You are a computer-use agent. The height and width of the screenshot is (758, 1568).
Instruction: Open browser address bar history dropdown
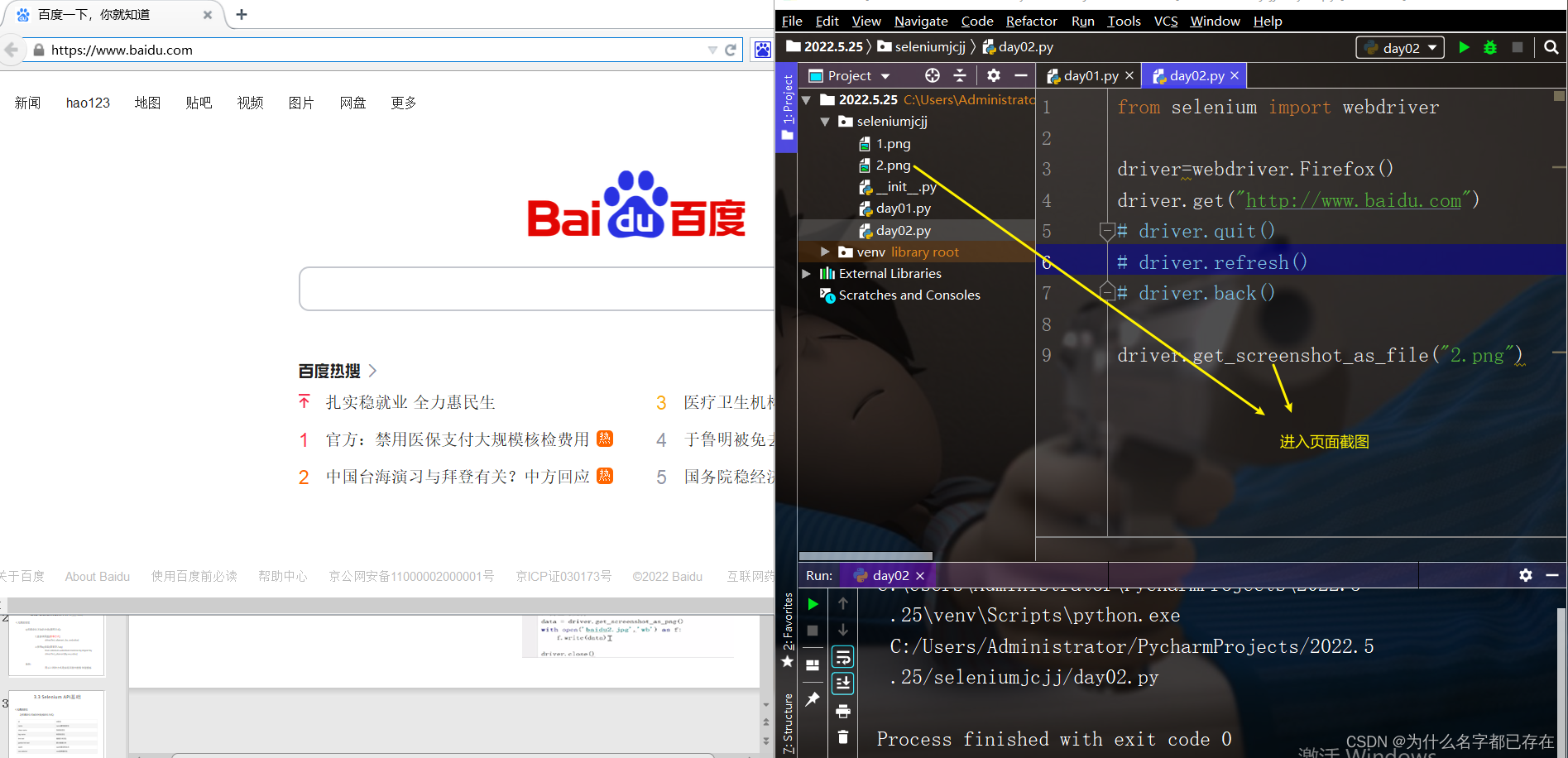point(712,50)
